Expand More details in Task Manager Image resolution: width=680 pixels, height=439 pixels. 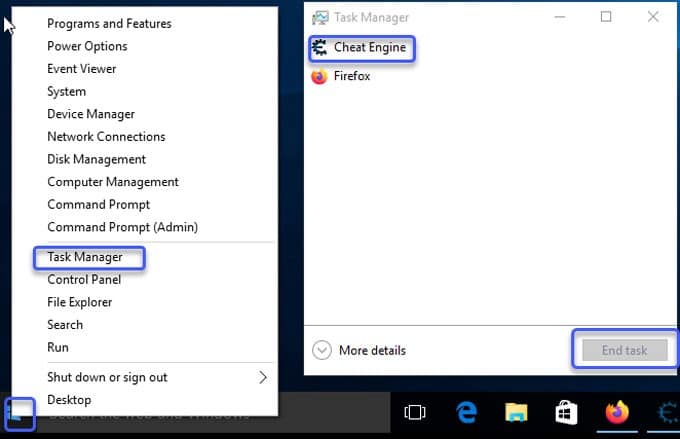click(359, 350)
